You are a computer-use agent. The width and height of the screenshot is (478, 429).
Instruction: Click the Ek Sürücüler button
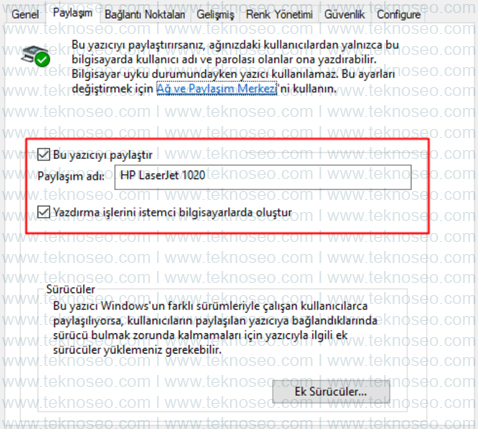(331, 392)
